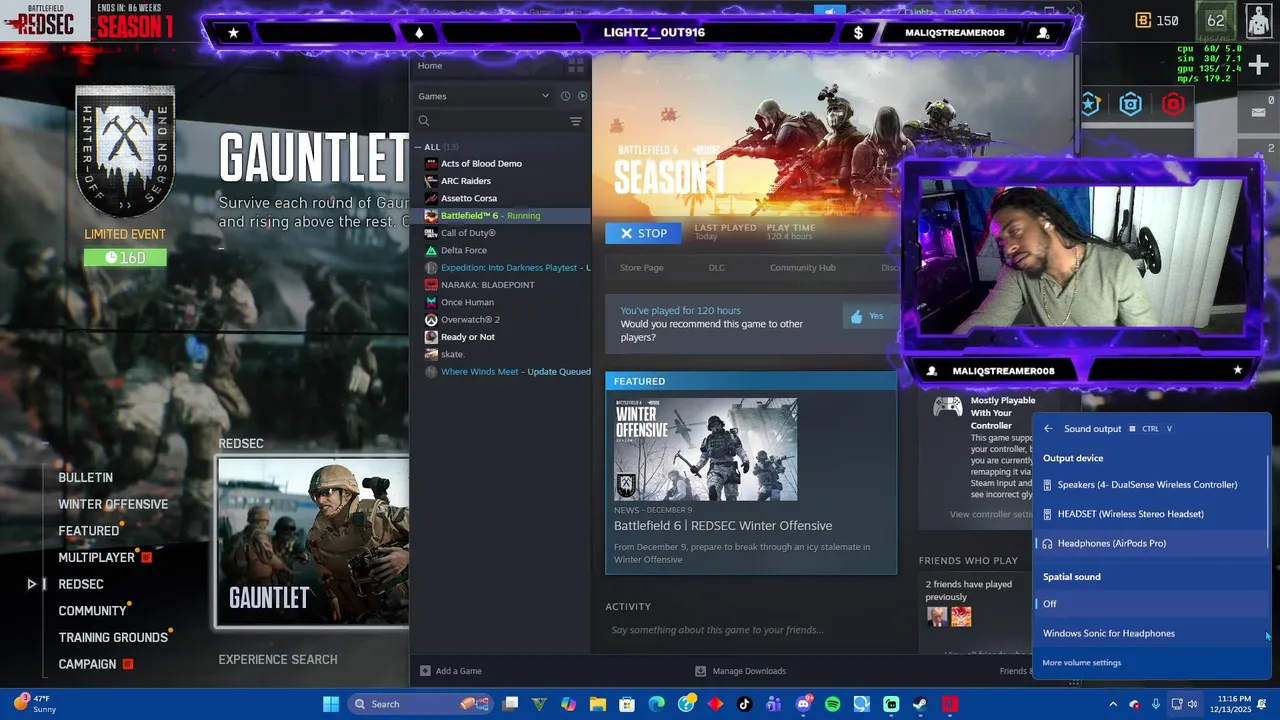Stop the running Battlefield 6 game
Viewport: 1280px width, 720px height.
click(643, 233)
